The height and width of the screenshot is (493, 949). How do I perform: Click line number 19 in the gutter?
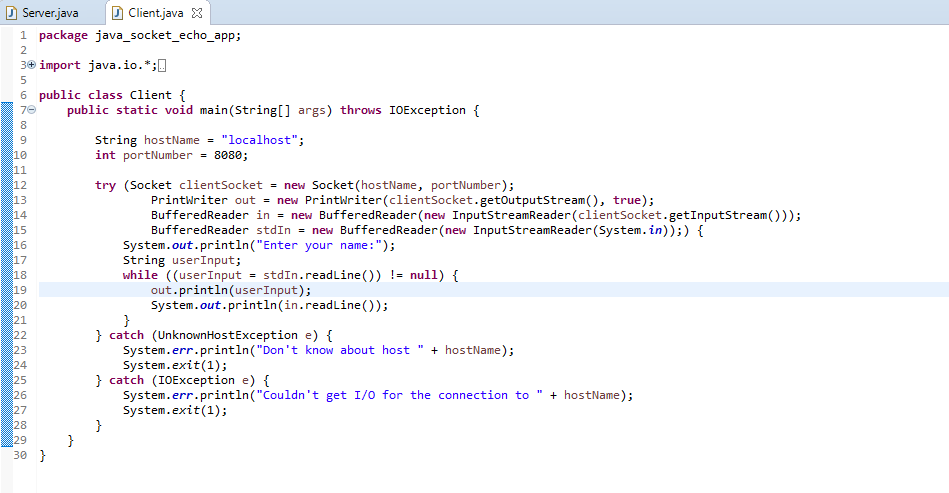pos(20,290)
